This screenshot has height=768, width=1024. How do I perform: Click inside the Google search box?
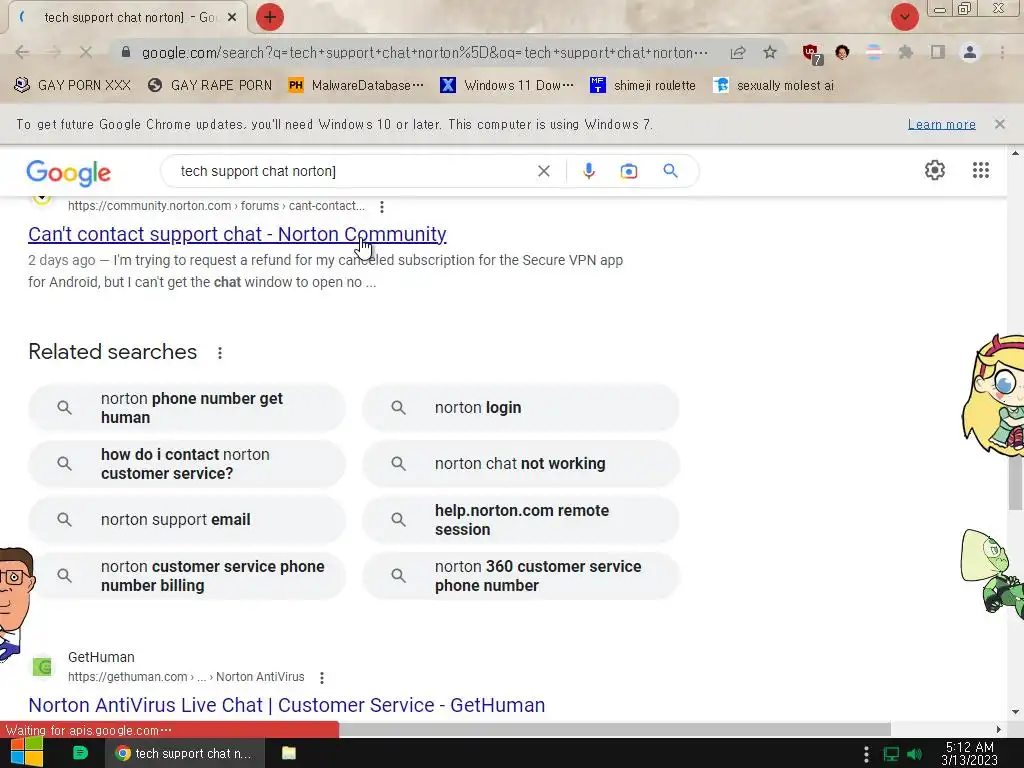point(353,171)
